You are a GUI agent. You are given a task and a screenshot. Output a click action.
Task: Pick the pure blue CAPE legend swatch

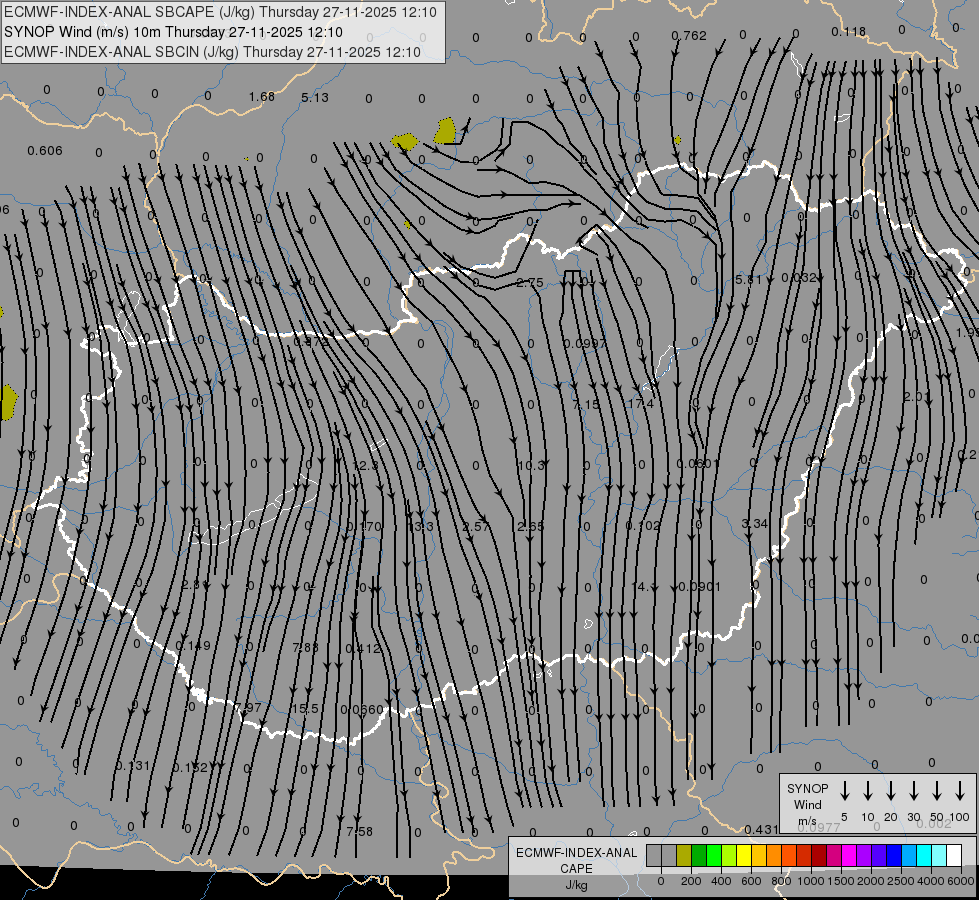[894, 856]
